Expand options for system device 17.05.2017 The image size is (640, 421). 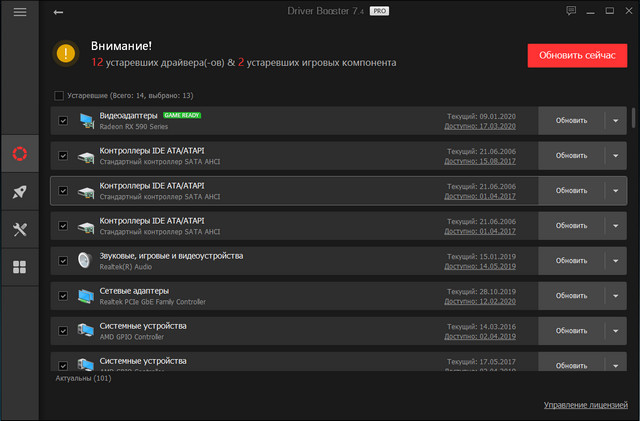pos(616,365)
